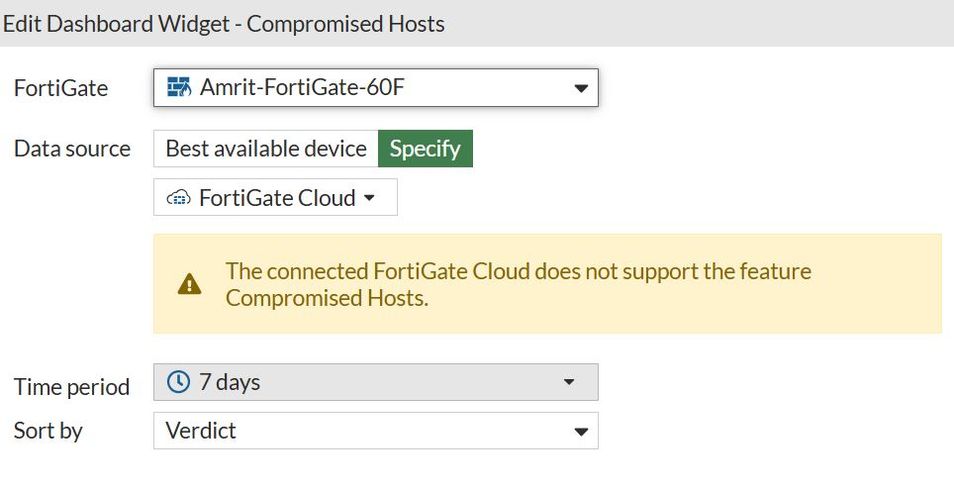Click the clock icon in the Time period field
The height and width of the screenshot is (498, 954).
178,382
